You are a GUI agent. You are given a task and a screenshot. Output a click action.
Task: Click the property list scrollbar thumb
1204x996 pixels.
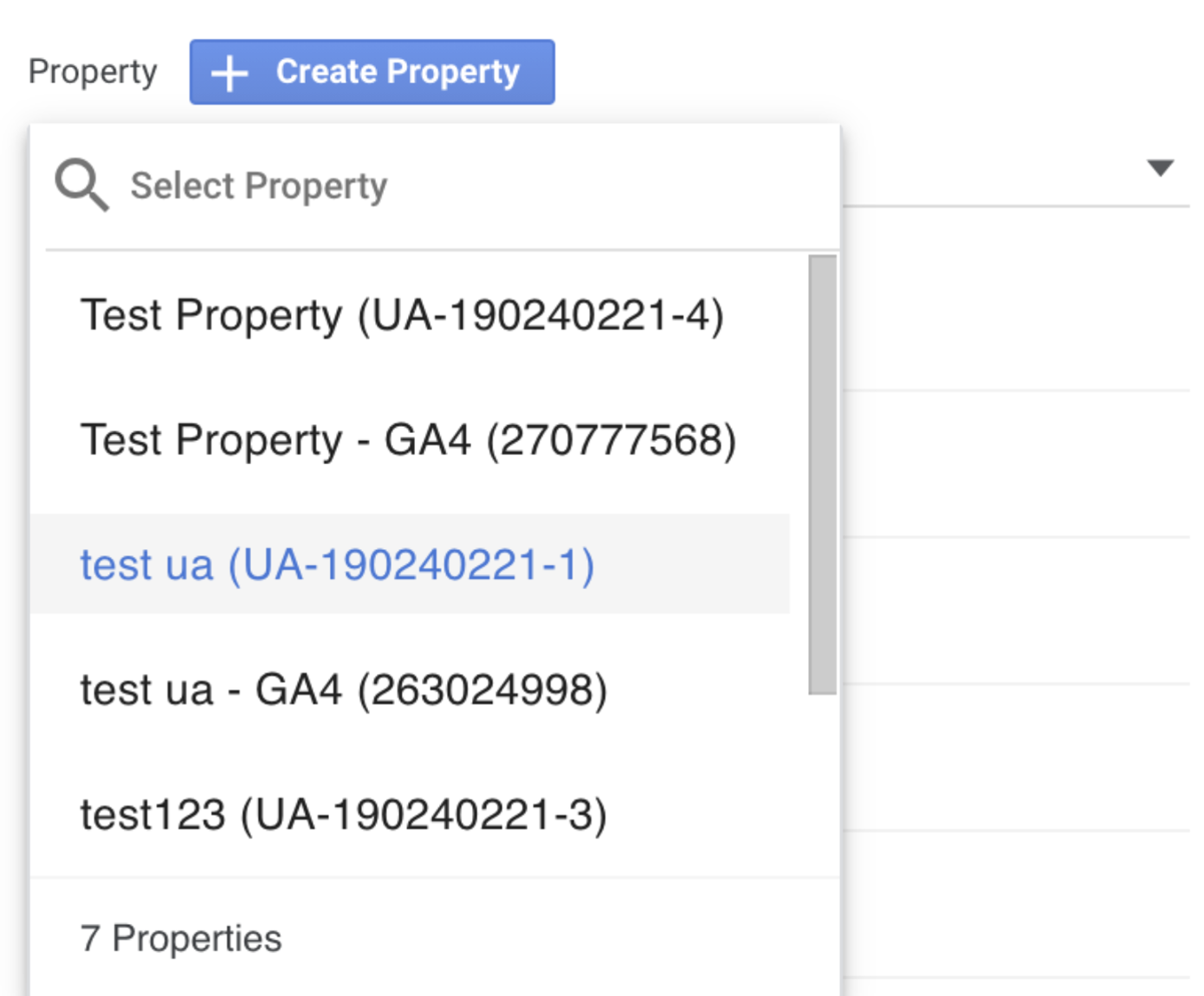(822, 475)
